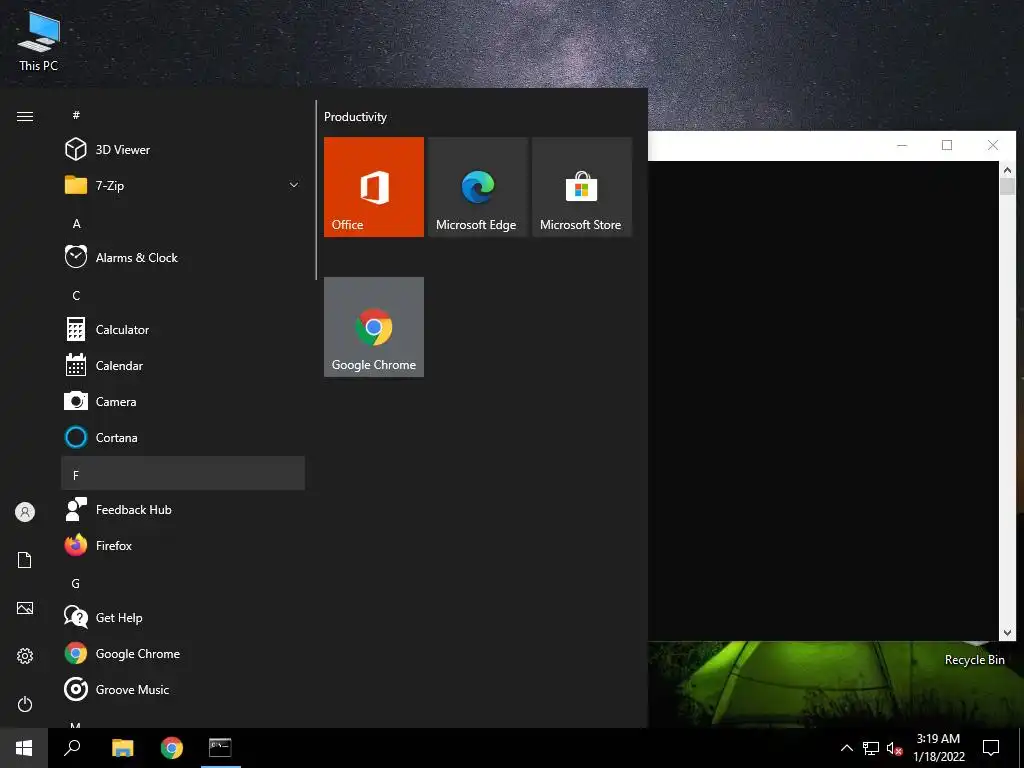Viewport: 1024px width, 768px height.
Task: Launch Camera app
Action: tap(183, 402)
